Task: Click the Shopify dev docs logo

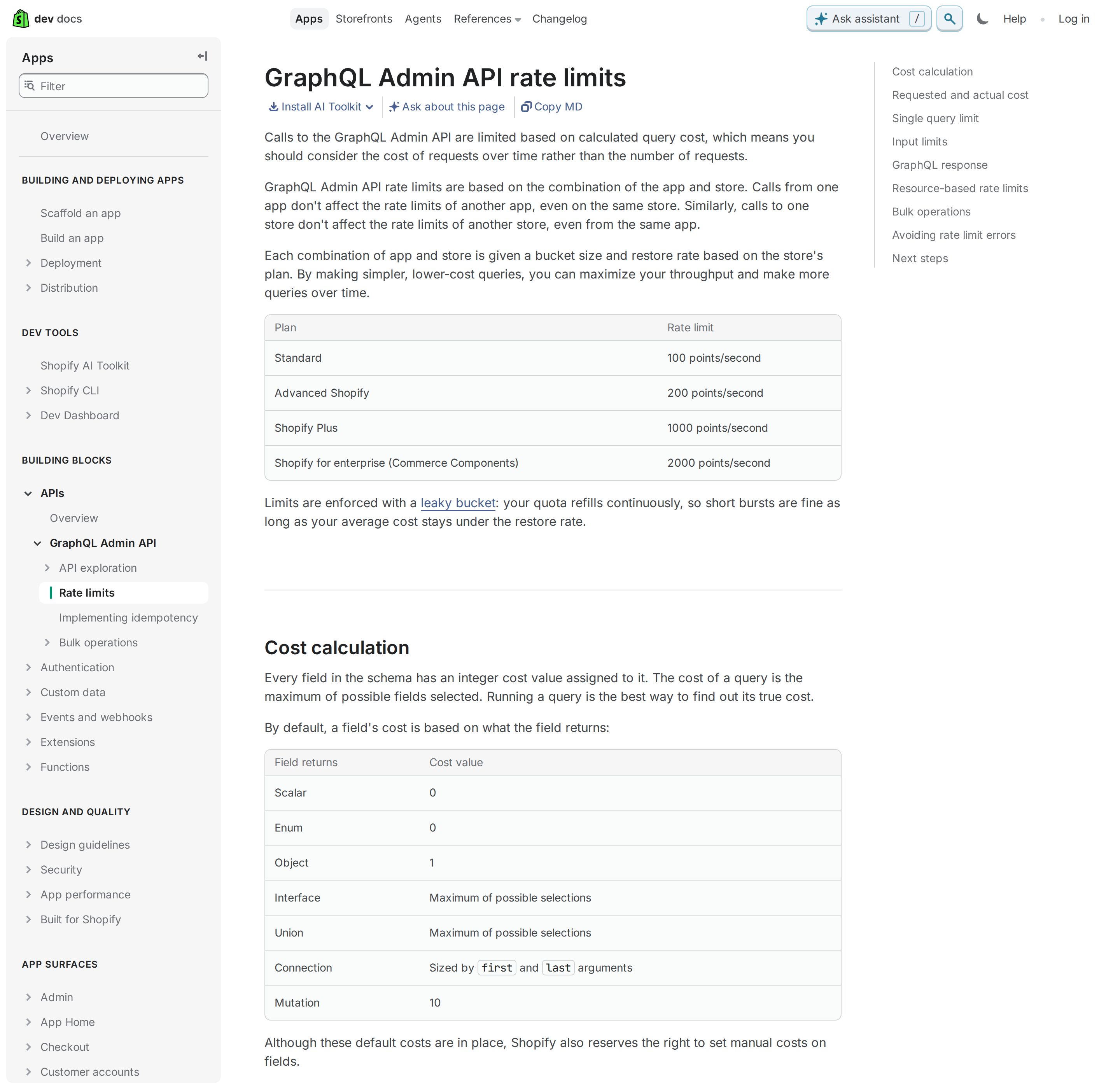Action: (x=47, y=19)
